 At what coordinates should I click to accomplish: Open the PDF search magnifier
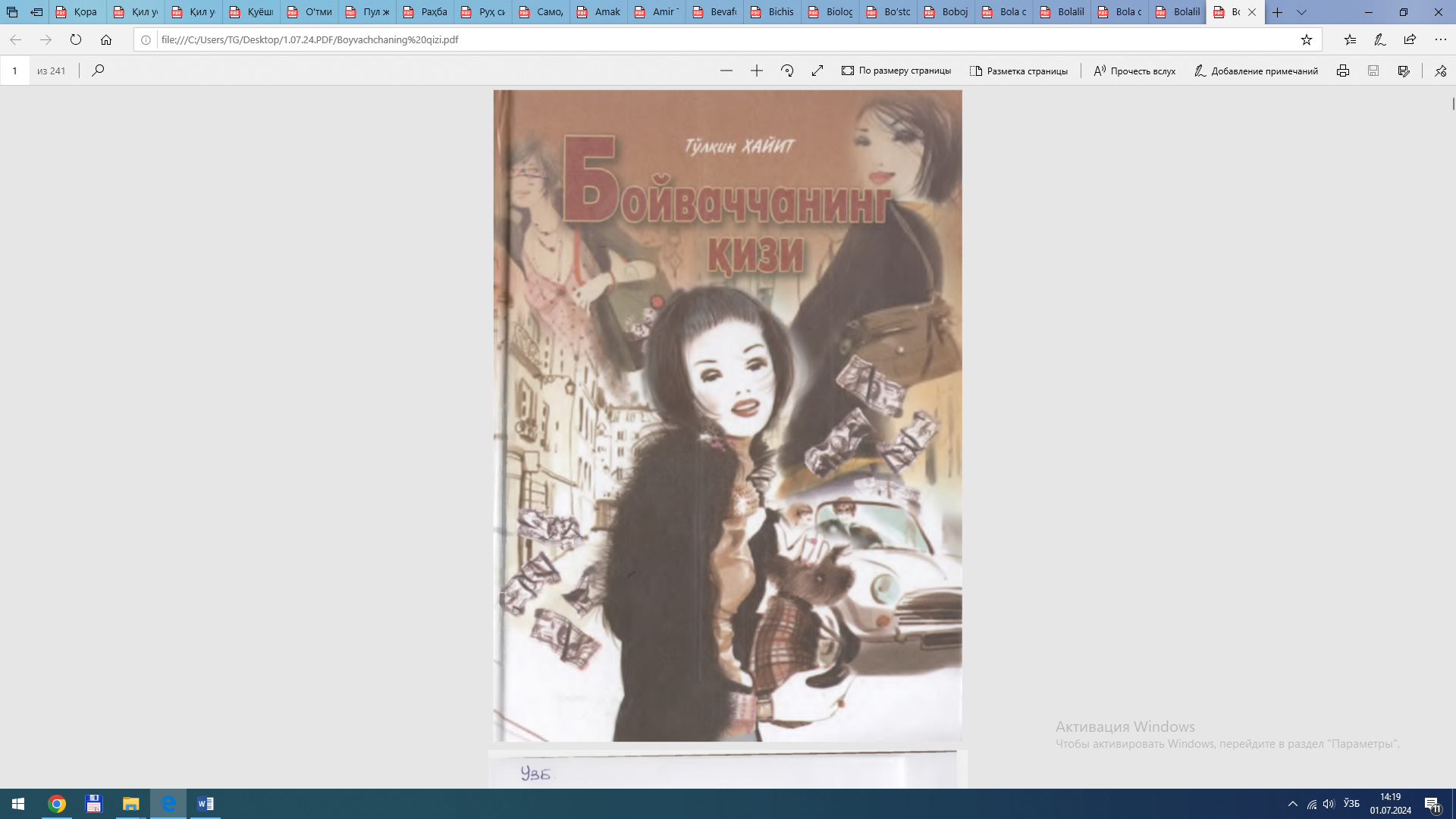tap(98, 71)
